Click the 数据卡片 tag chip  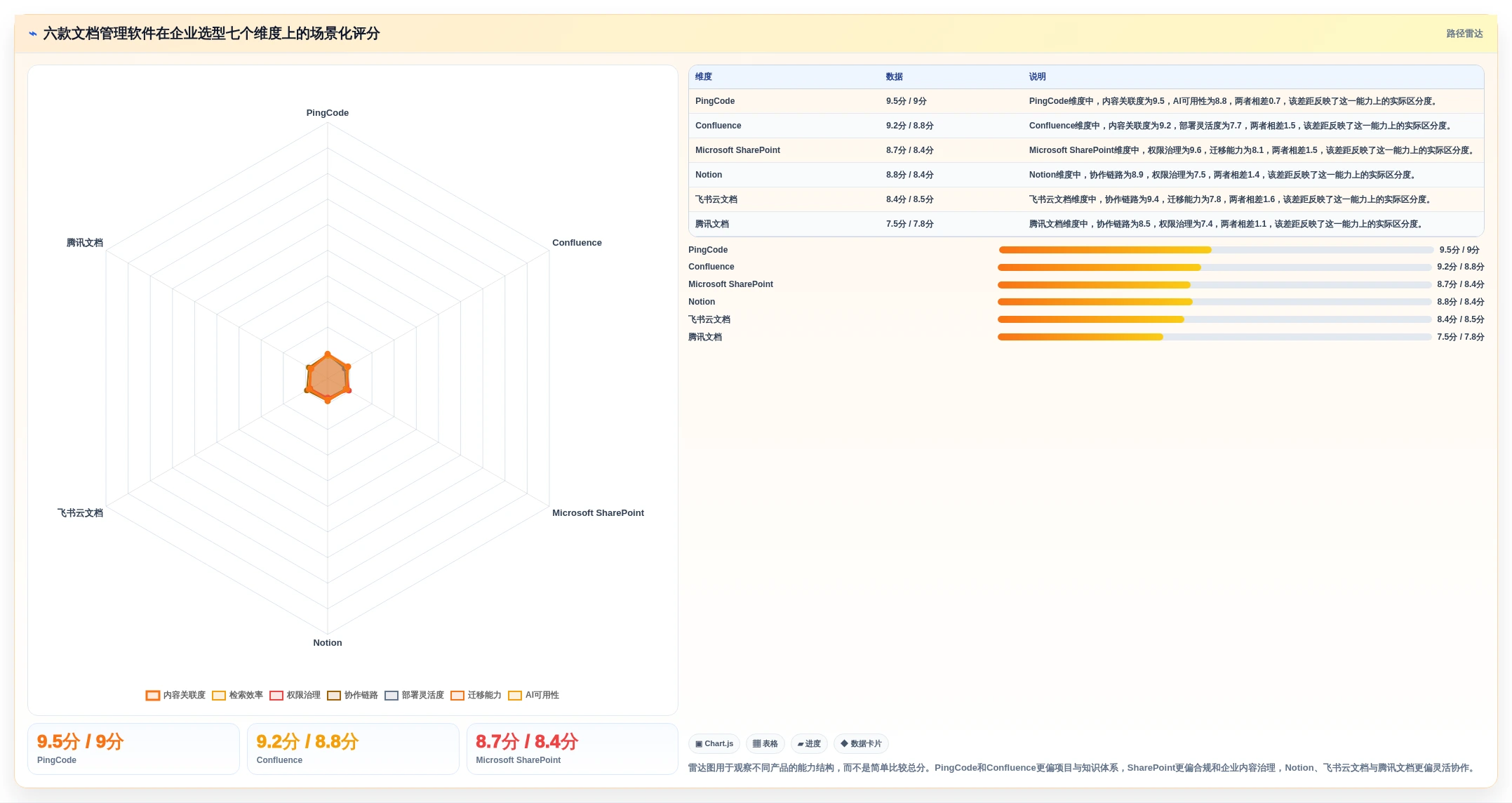861,743
